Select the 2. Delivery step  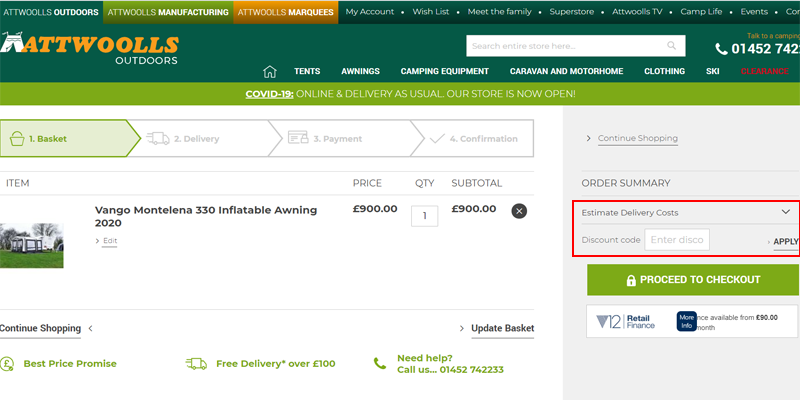204,138
